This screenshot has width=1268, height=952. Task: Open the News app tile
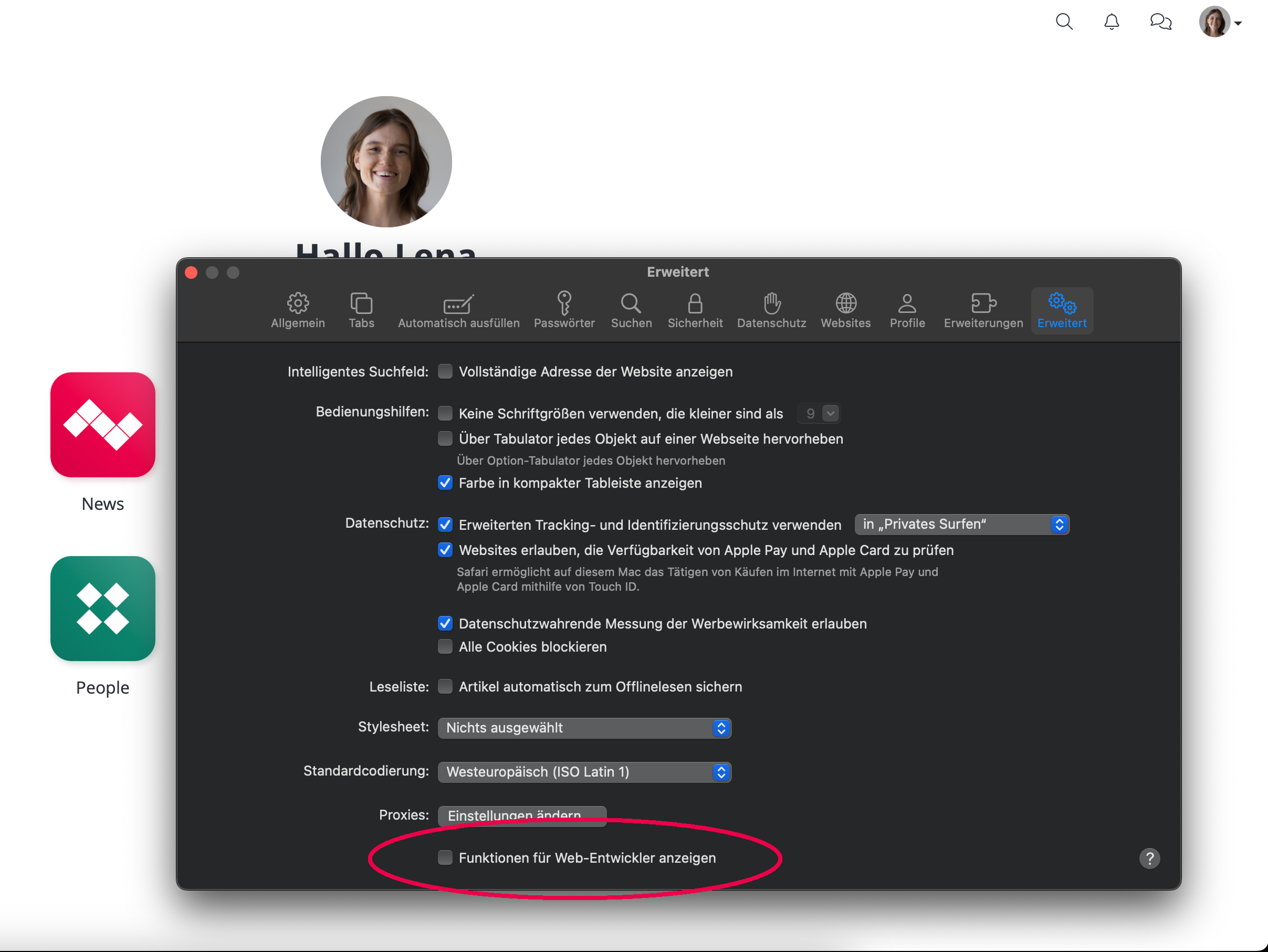click(102, 425)
